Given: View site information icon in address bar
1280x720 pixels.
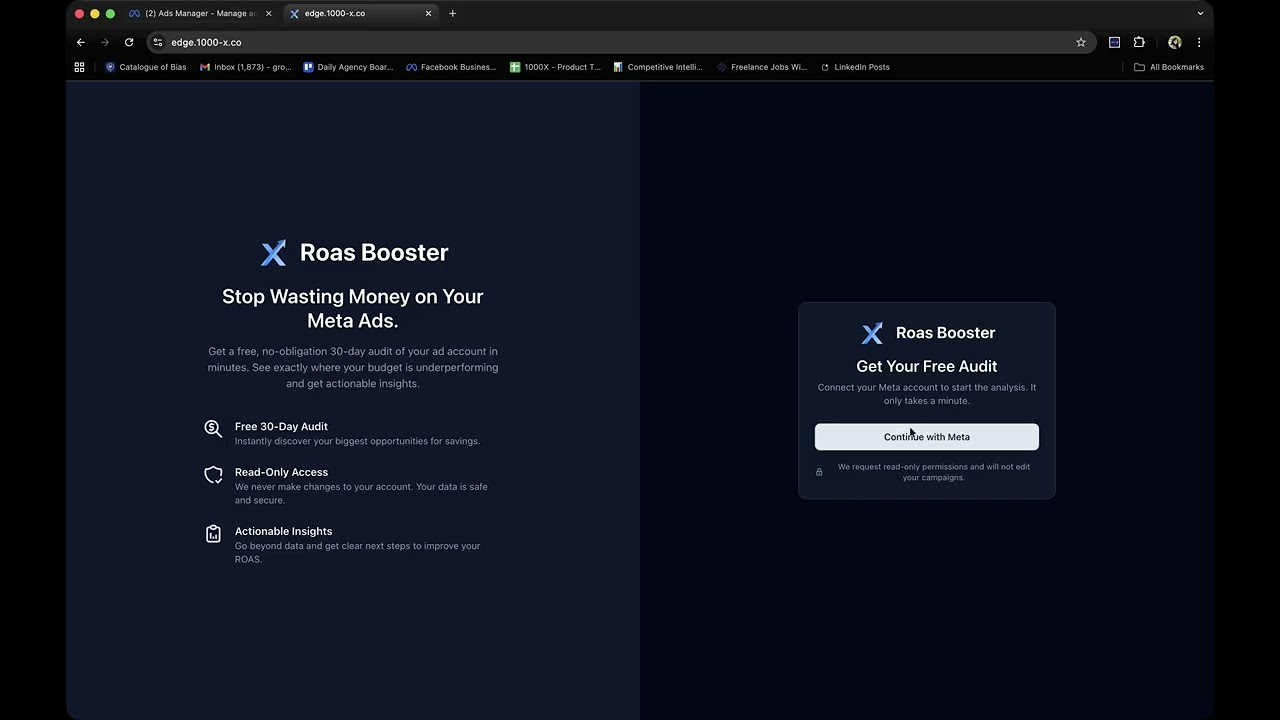Looking at the screenshot, I should [x=158, y=42].
